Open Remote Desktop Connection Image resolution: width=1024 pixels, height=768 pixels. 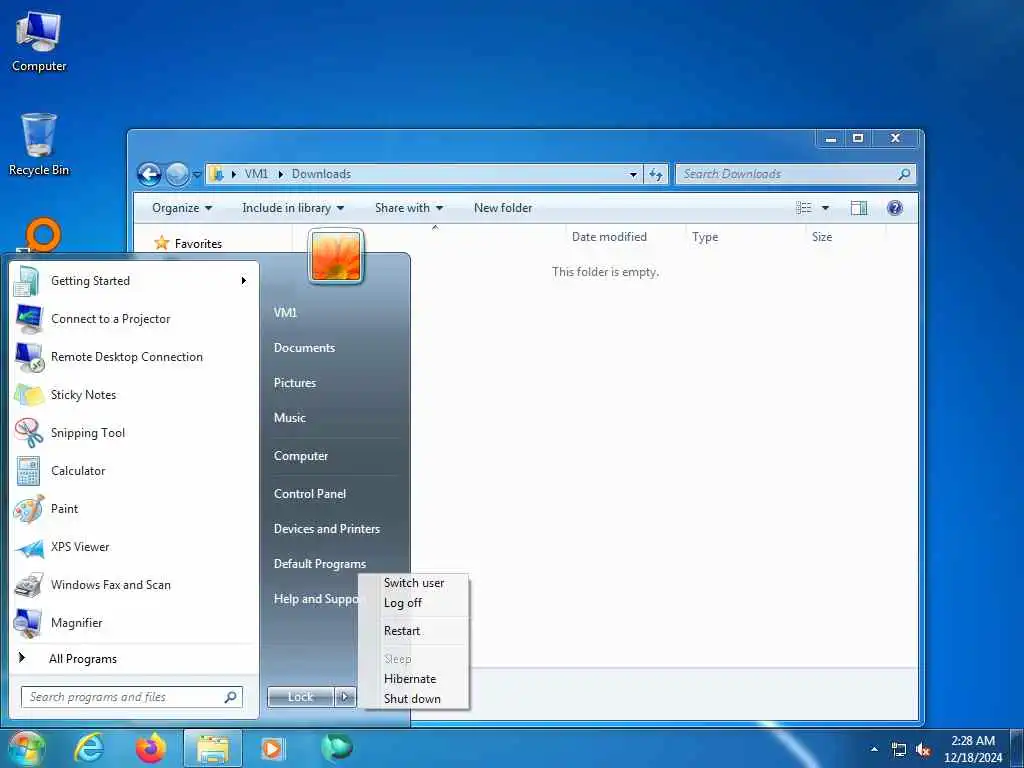coord(133,357)
